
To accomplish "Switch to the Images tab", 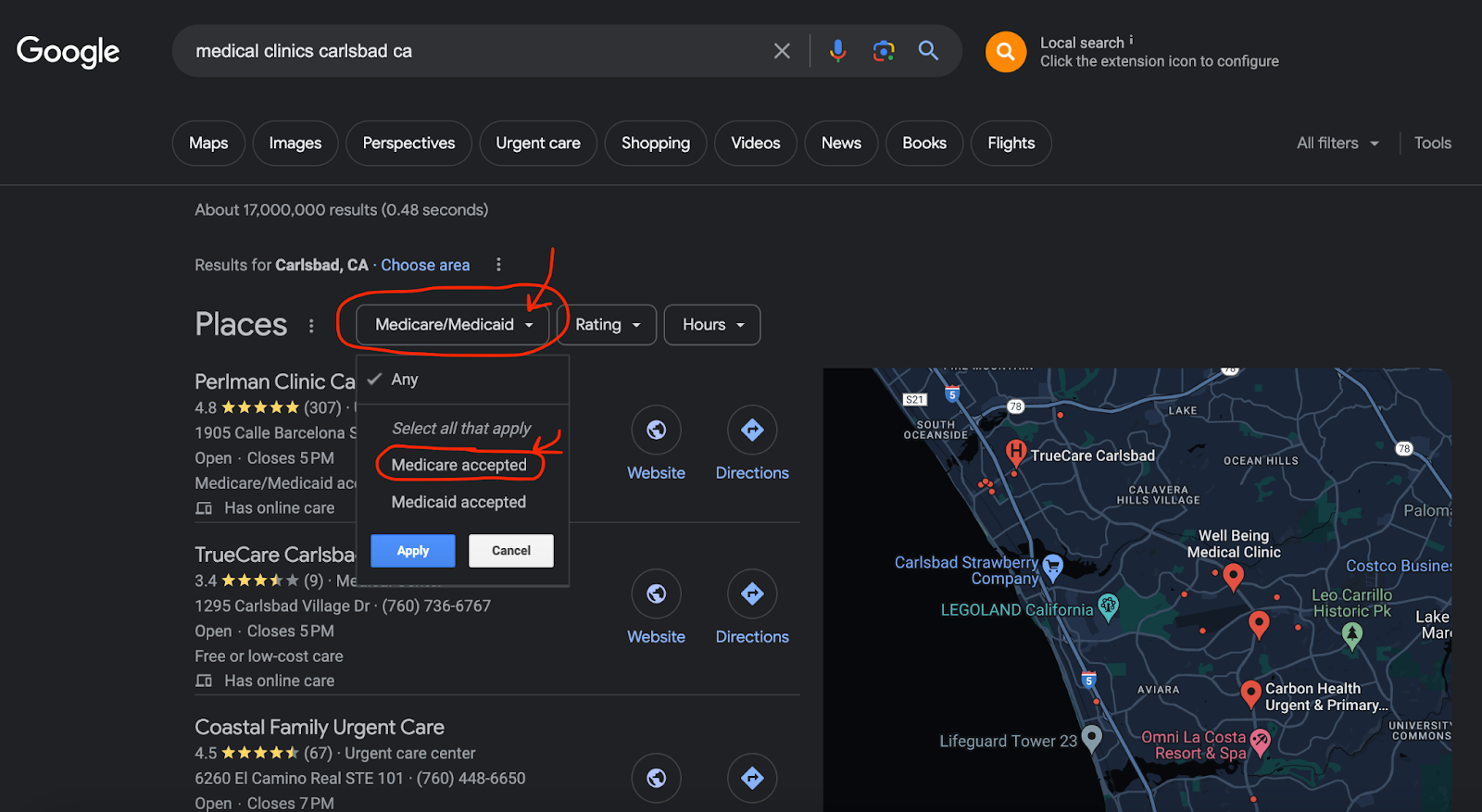I will click(x=295, y=144).
